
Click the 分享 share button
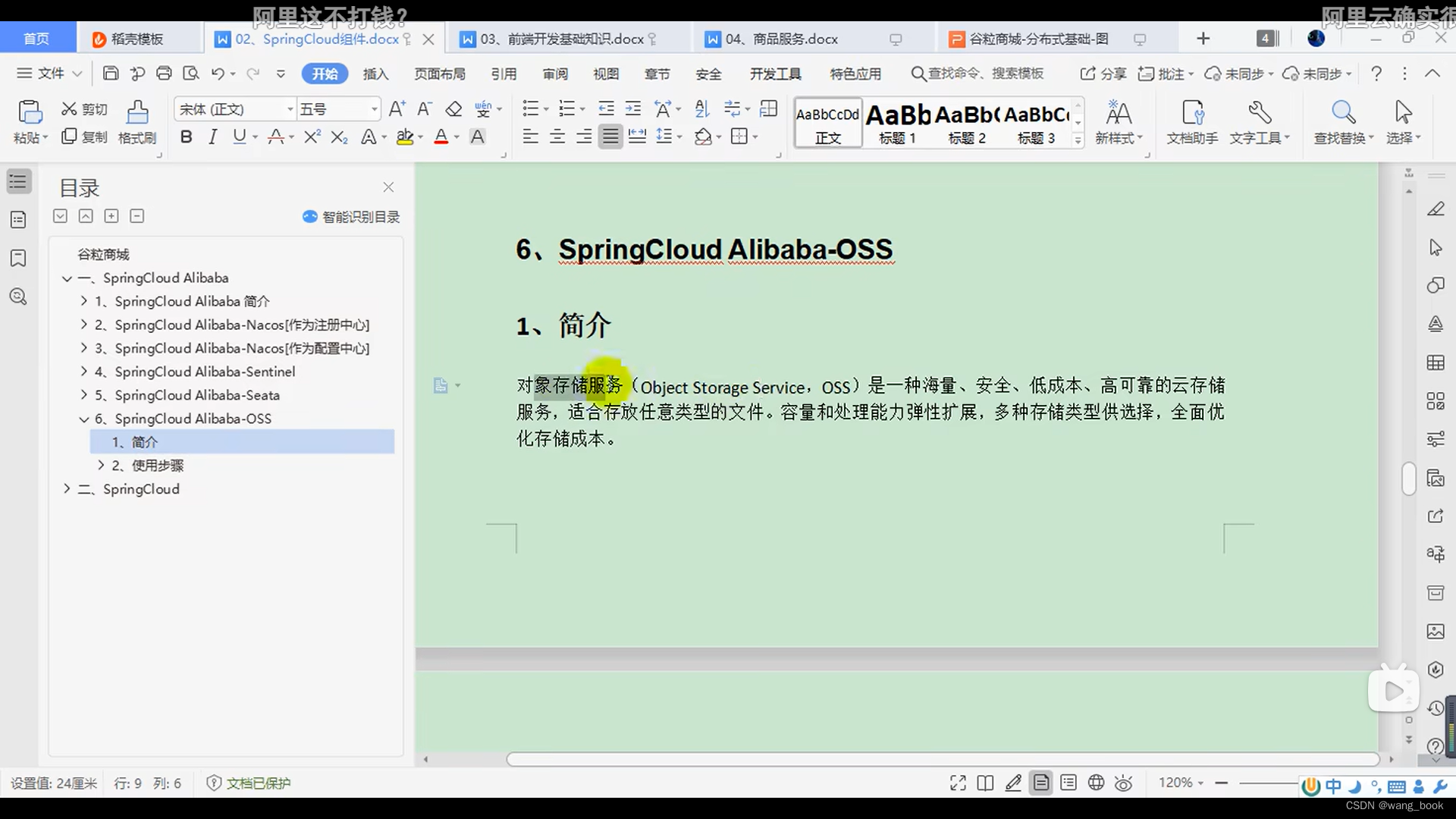pos(1103,74)
